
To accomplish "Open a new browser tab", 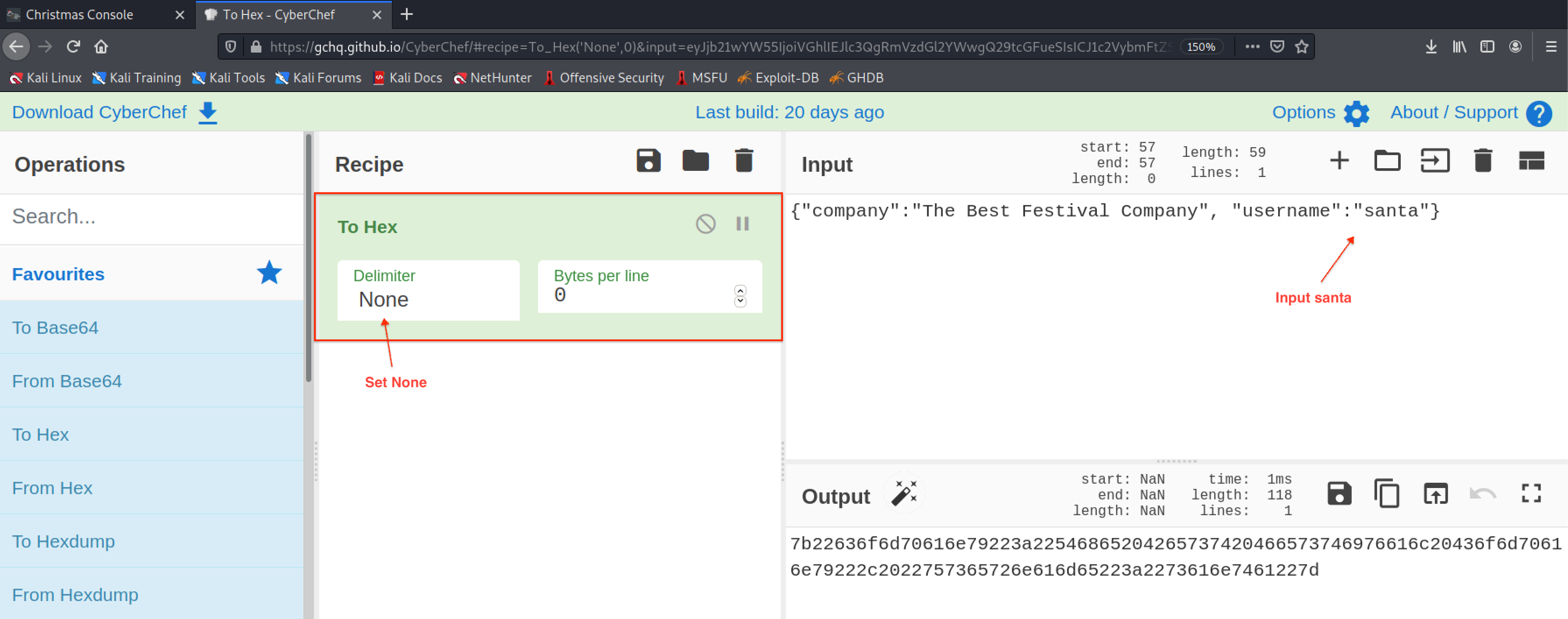I will click(407, 14).
